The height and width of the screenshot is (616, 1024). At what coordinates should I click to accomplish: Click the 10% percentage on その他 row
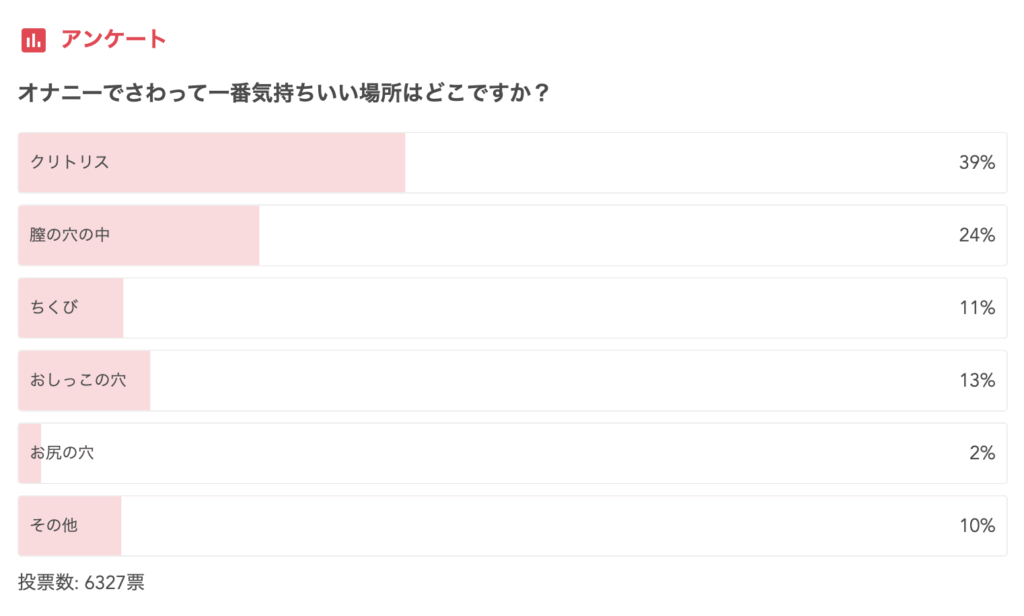point(977,525)
